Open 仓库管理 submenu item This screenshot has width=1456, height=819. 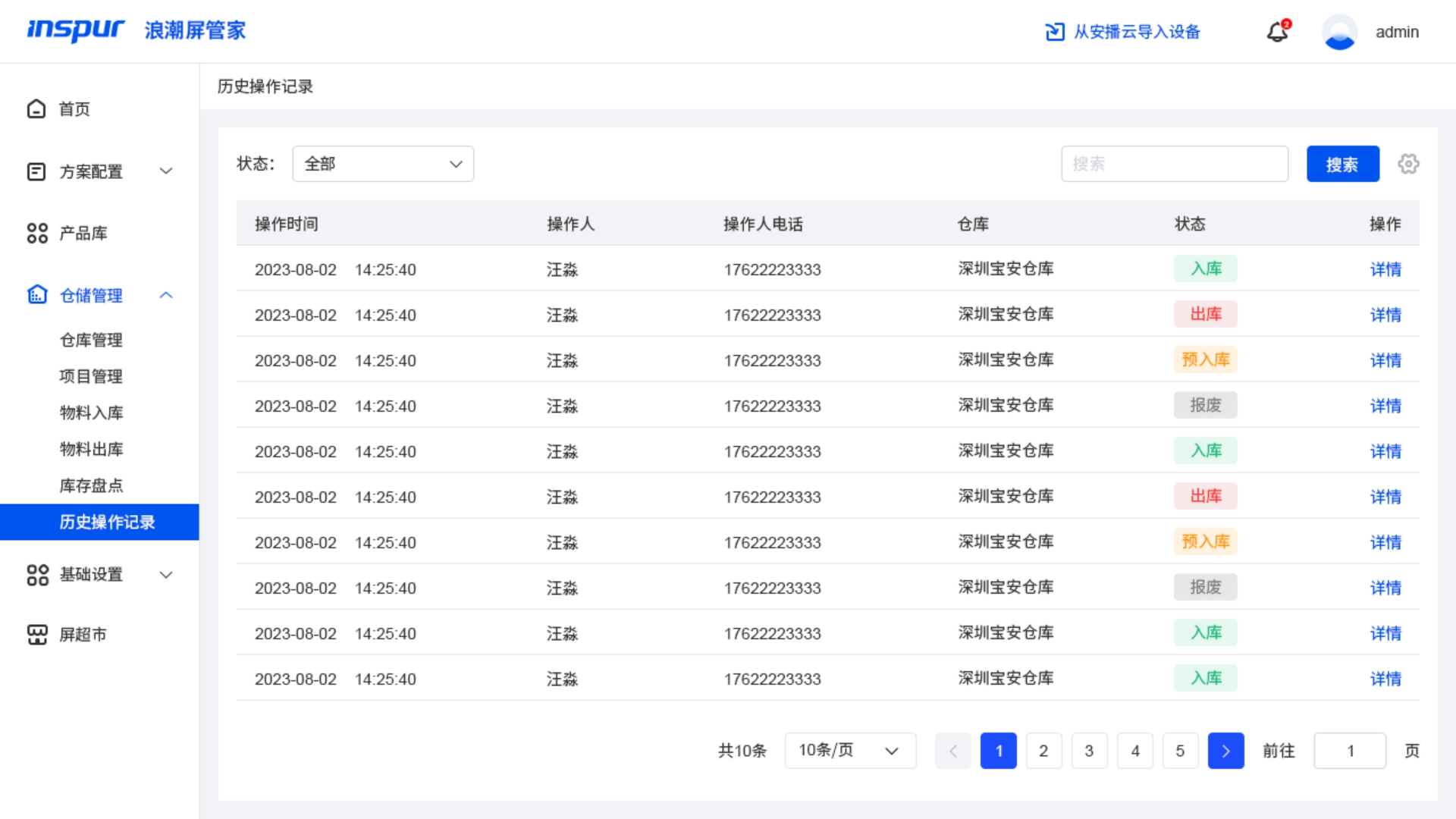(x=91, y=340)
